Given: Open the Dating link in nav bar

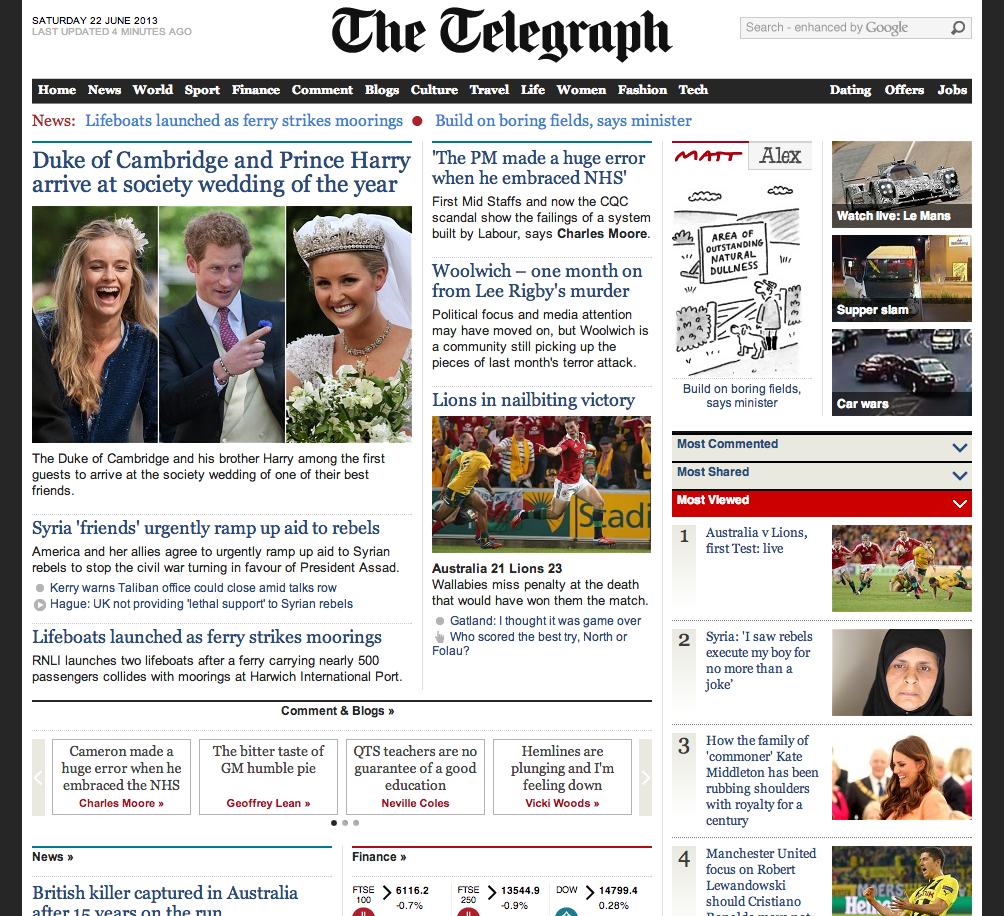Looking at the screenshot, I should tap(850, 90).
